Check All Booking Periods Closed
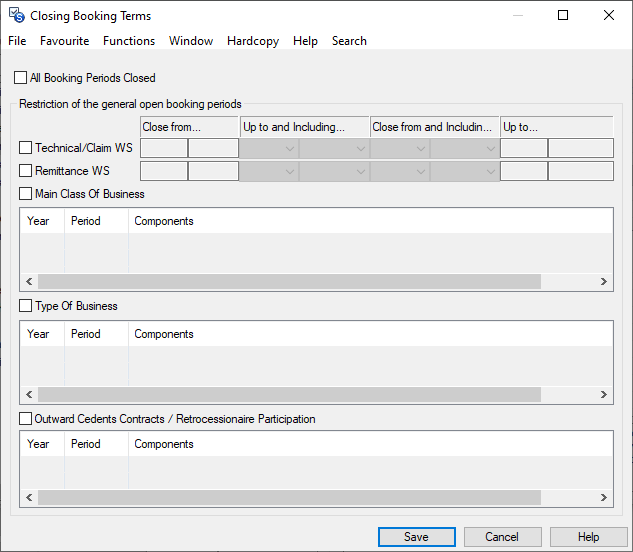Screen dimensions: 633x552 (21, 78)
